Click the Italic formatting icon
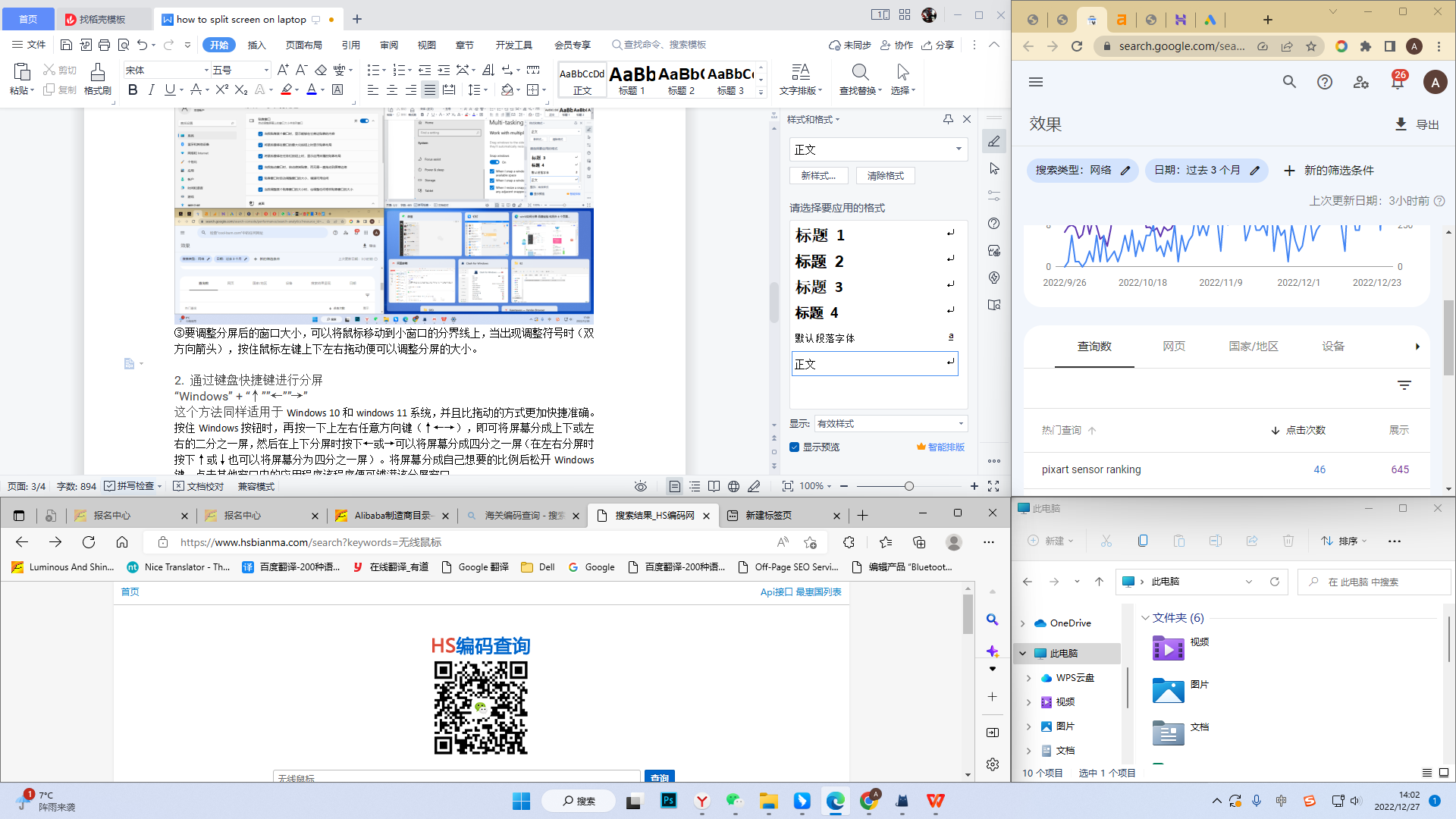 point(151,89)
